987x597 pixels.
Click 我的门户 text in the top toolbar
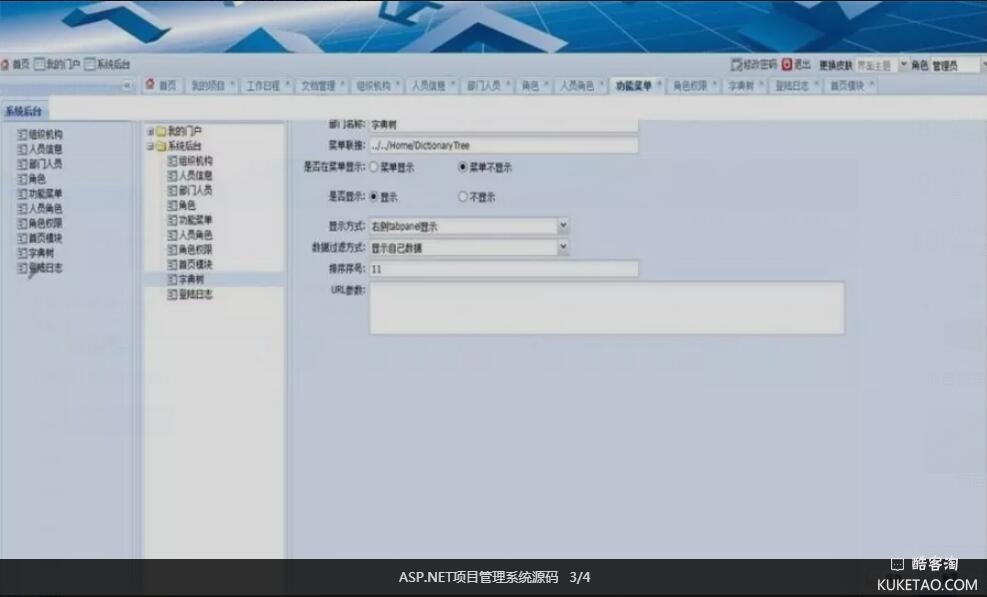[x=63, y=64]
